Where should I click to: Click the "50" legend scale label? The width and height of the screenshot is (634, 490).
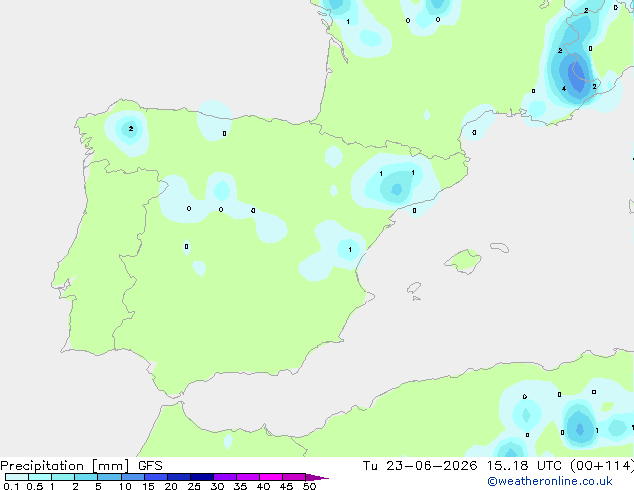tap(309, 486)
